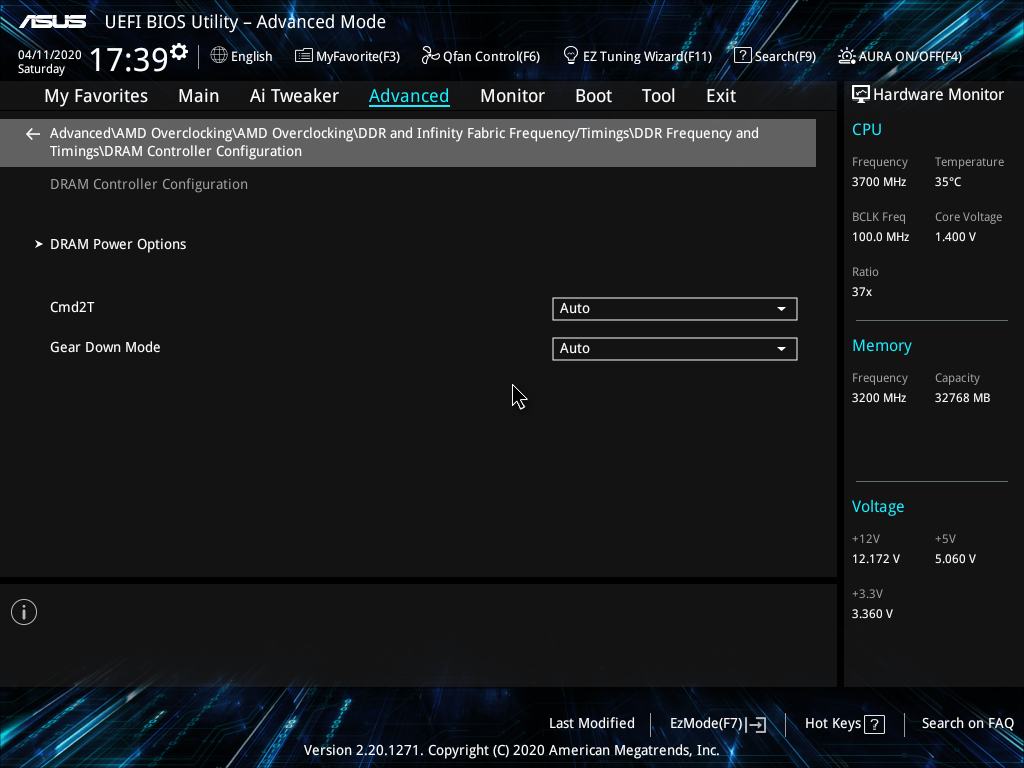Click the MyFavorite list icon
This screenshot has height=768, width=1024.
[x=304, y=56]
